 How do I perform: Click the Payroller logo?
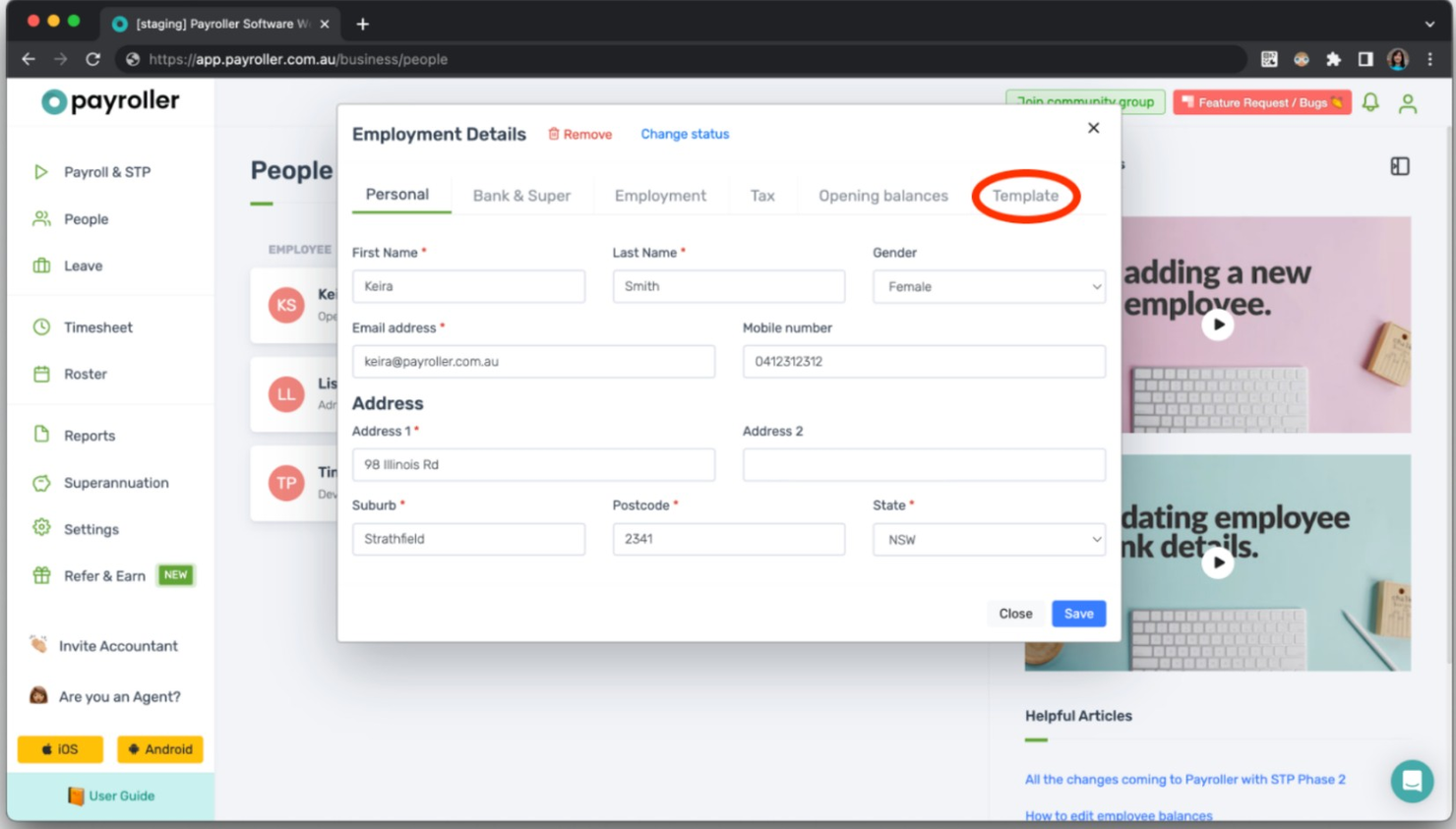(110, 101)
